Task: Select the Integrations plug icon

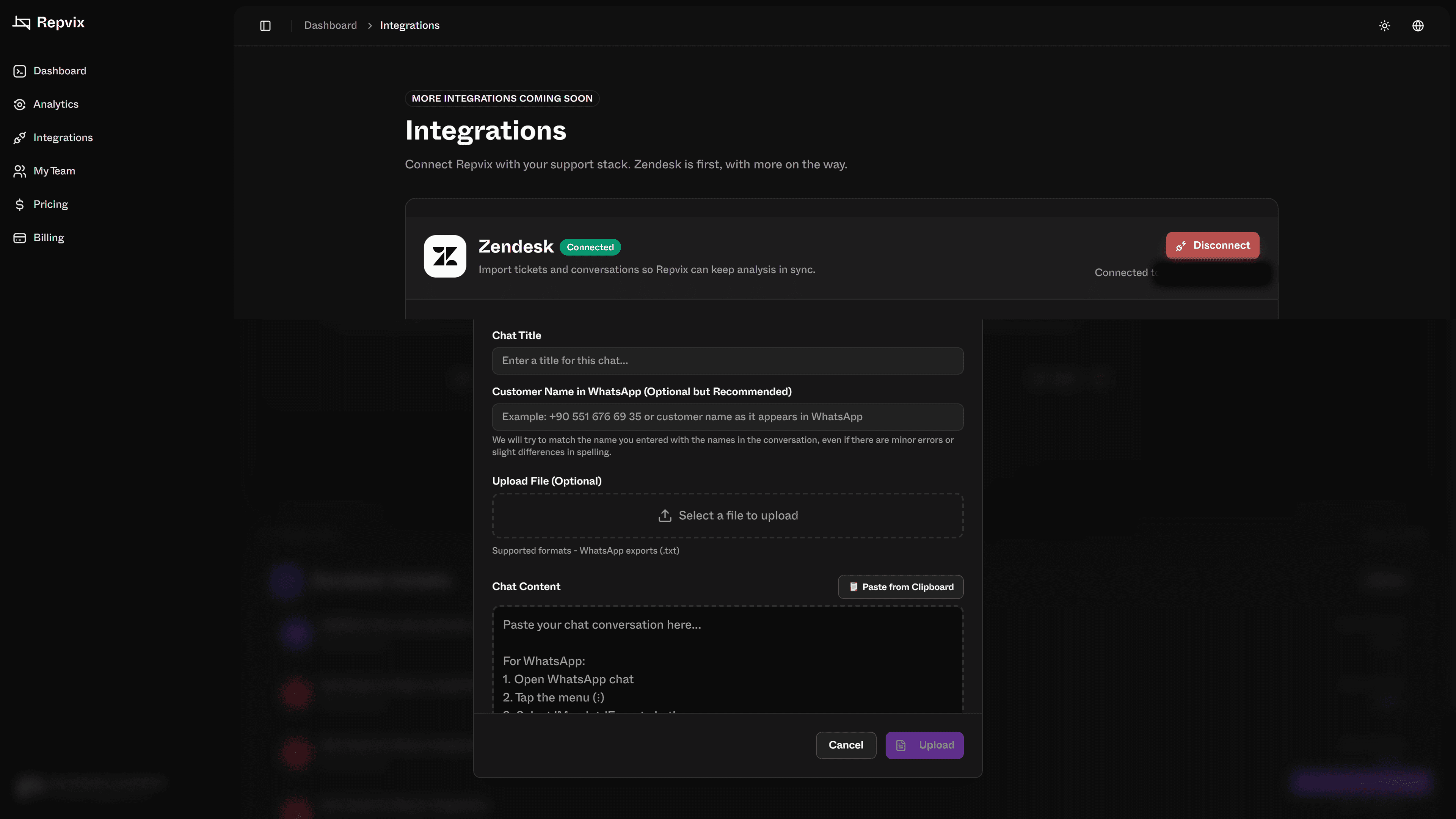Action: (x=20, y=137)
